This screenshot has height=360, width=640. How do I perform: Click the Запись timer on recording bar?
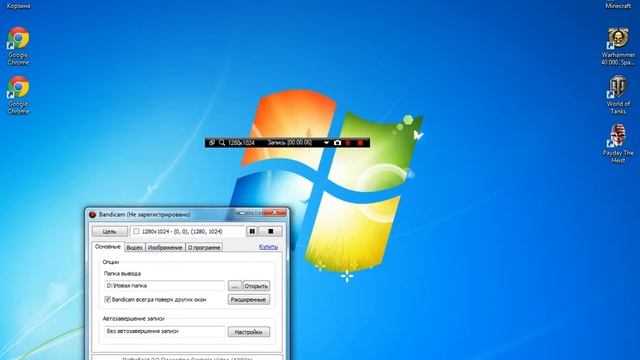pos(289,143)
